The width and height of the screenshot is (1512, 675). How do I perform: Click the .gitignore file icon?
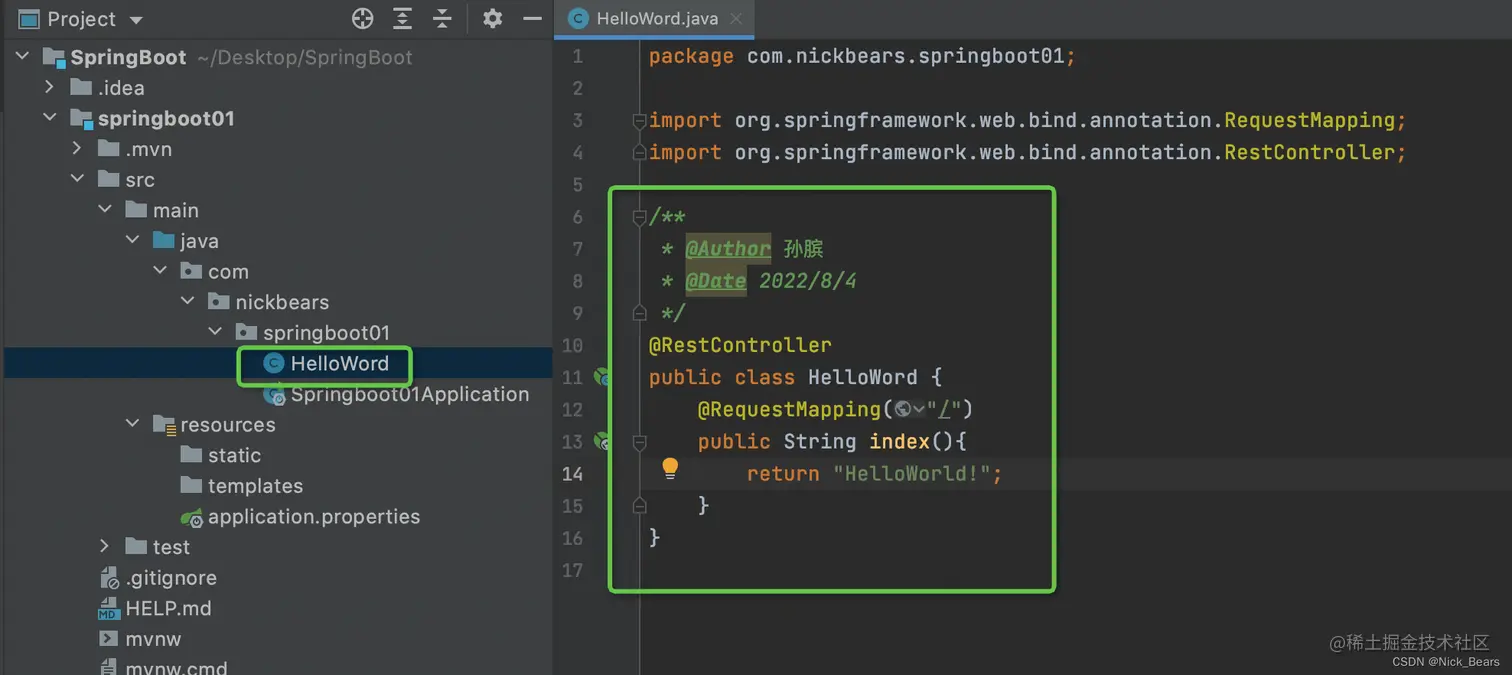(109, 578)
